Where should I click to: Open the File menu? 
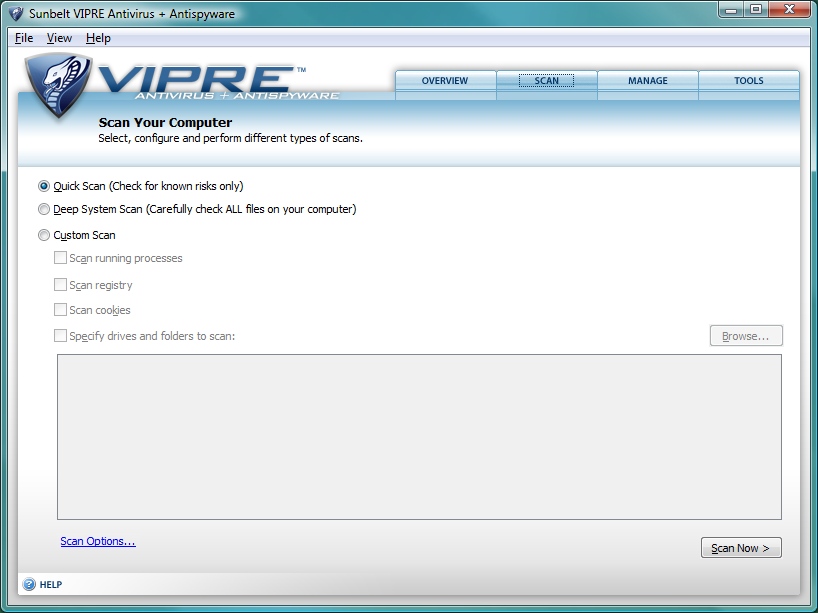coord(24,38)
